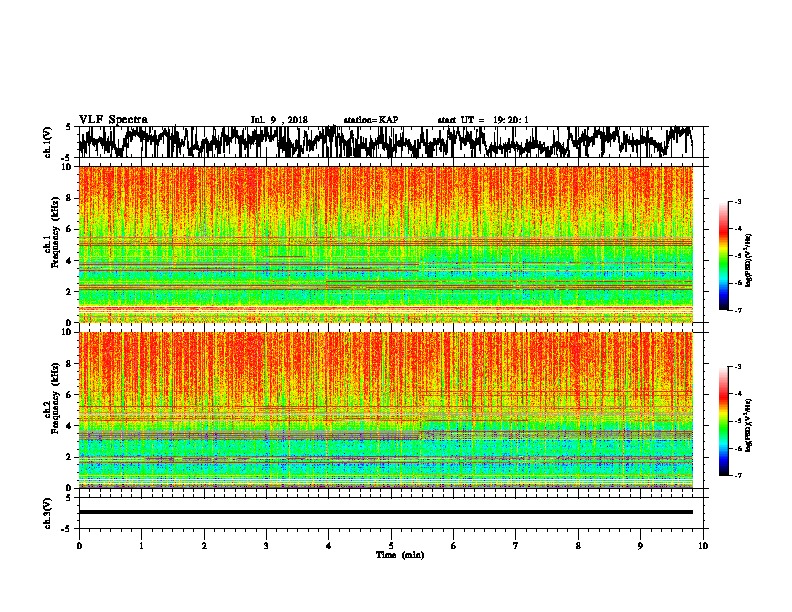
Task: Select the "start UT = 19:20:1" text
Action: point(483,120)
